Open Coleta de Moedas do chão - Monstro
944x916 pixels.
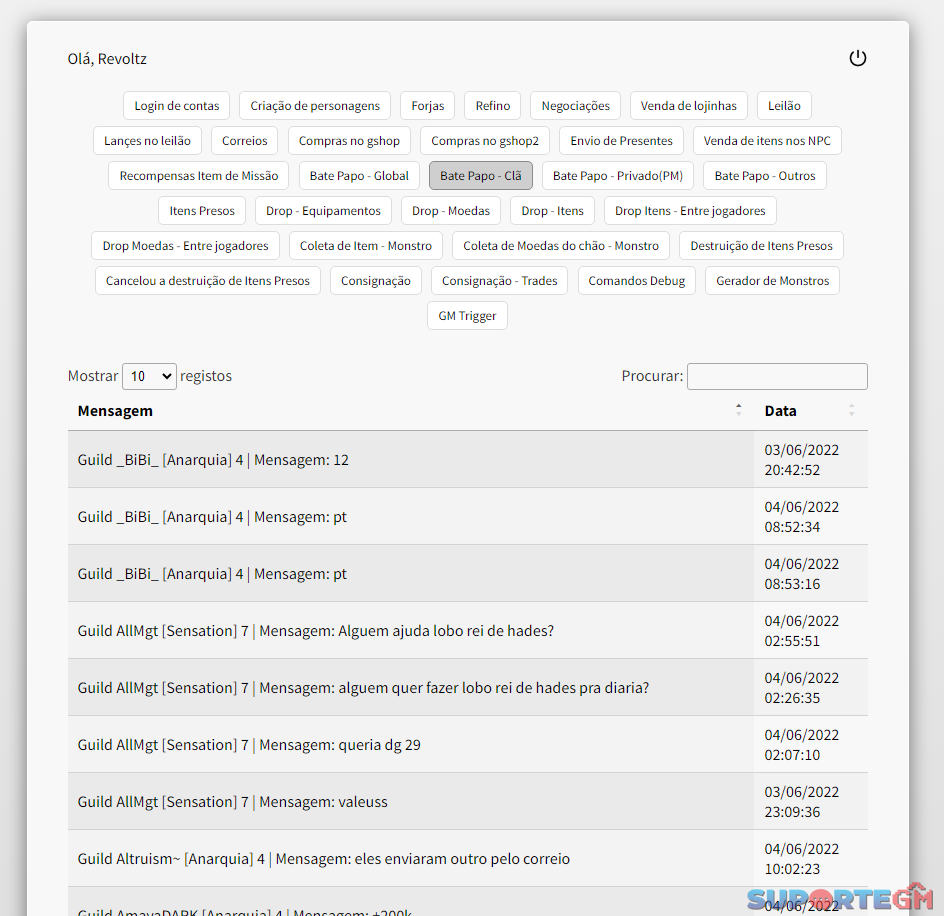tap(560, 246)
